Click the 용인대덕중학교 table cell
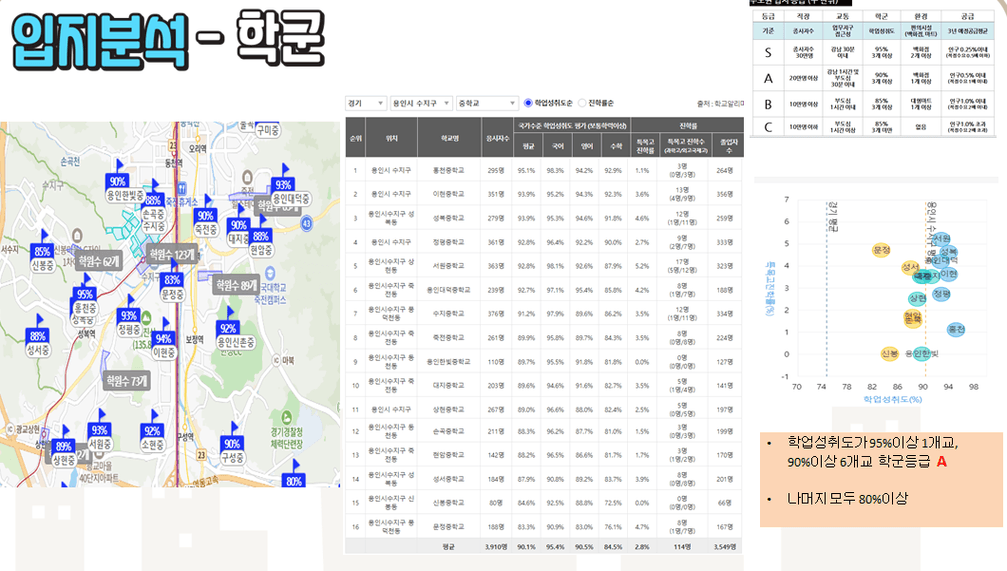Screen dimensions: 1007x571 click(448, 290)
